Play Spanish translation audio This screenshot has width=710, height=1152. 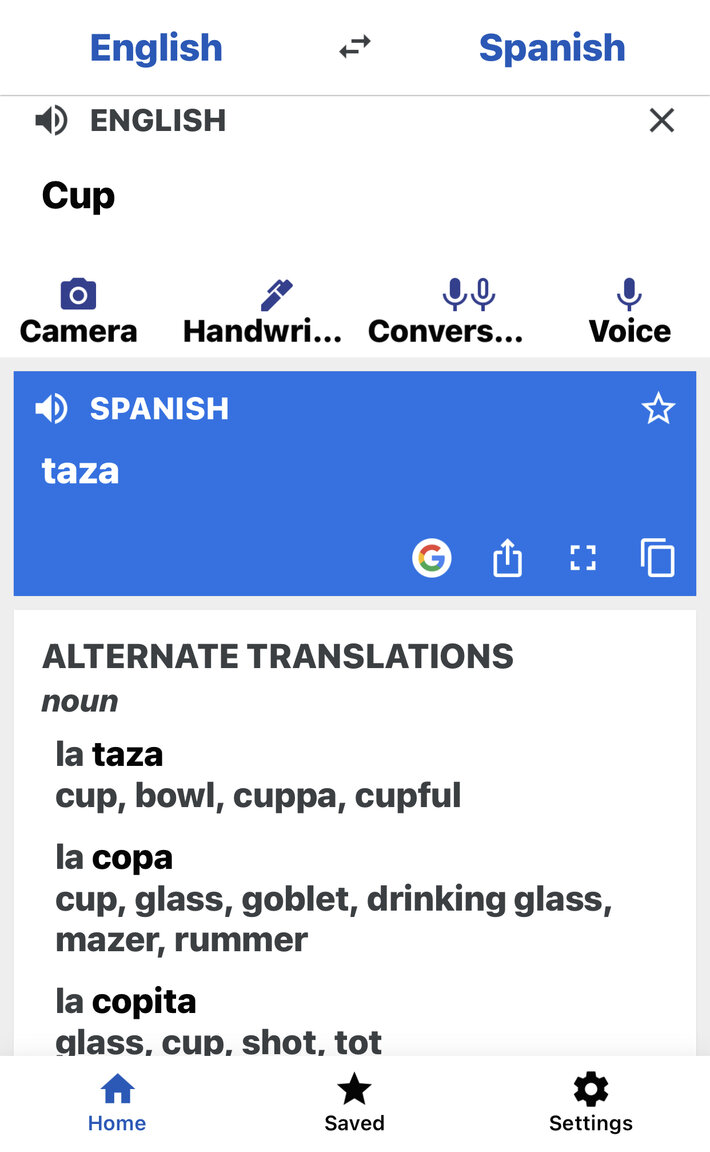click(51, 408)
